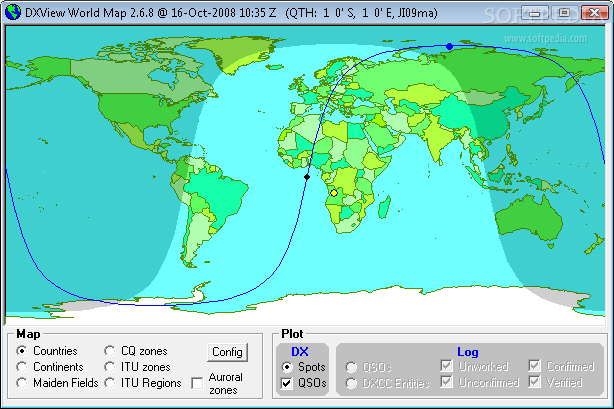
Task: Choose the ITU Regions map option
Action: click(110, 383)
